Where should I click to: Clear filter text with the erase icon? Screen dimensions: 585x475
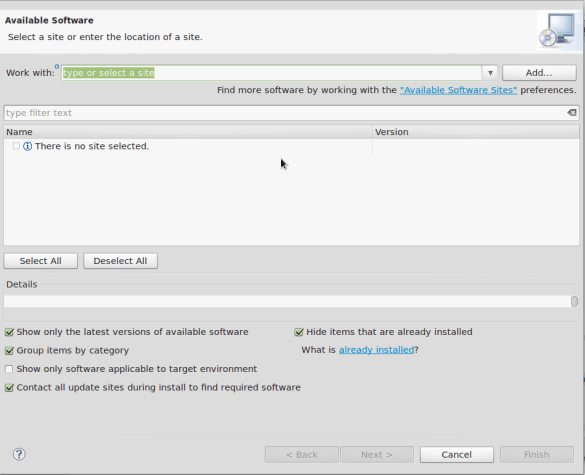point(572,112)
